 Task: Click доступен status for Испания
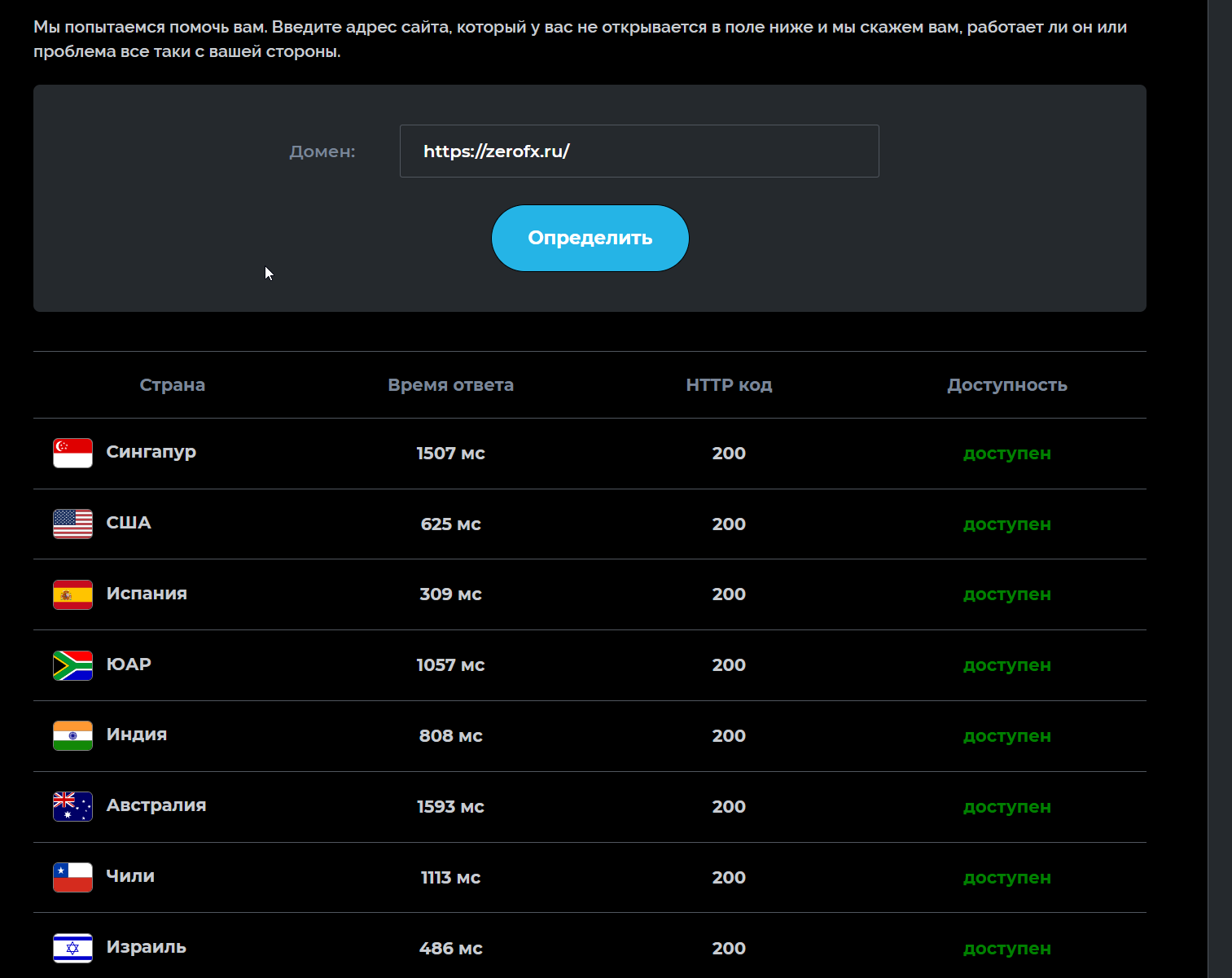point(1007,594)
